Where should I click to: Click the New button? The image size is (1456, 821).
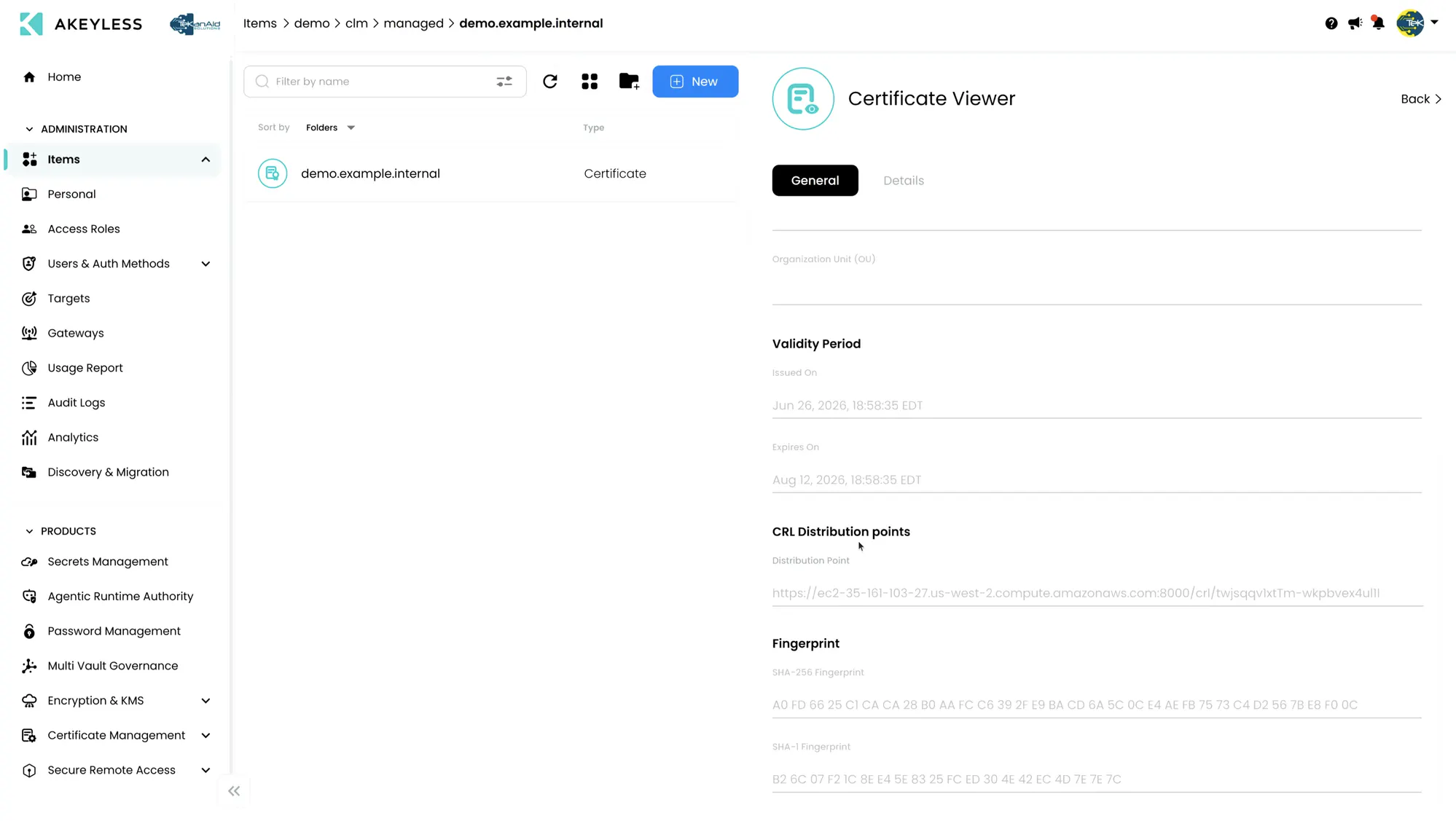[695, 82]
